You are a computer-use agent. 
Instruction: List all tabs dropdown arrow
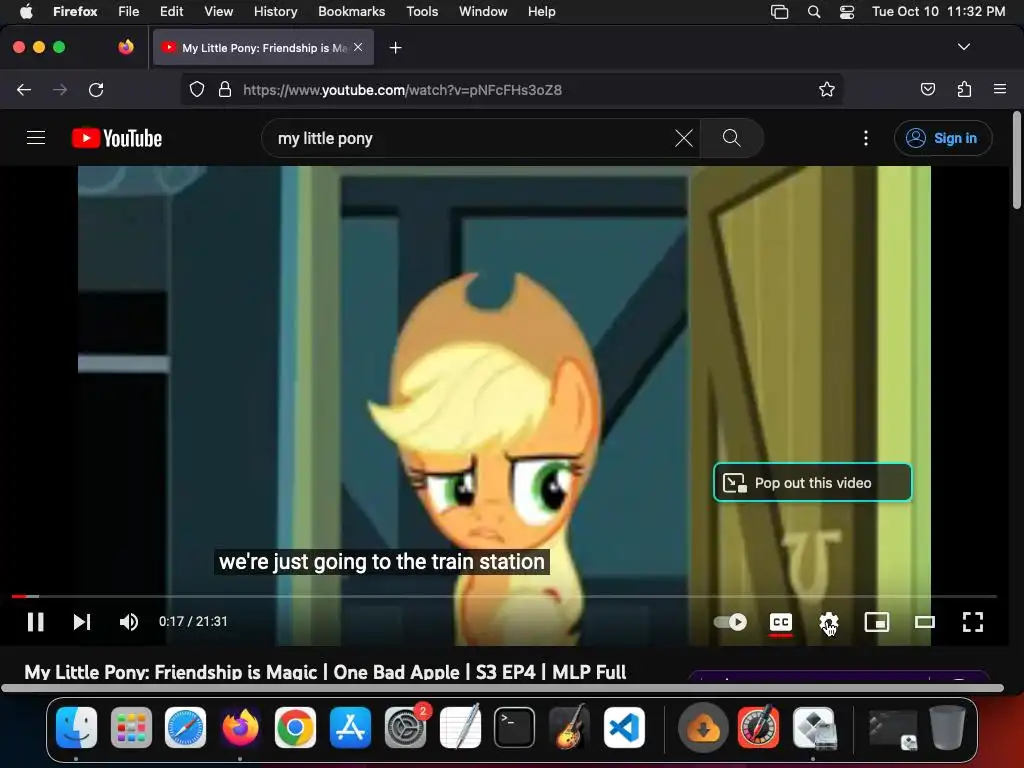pos(963,47)
